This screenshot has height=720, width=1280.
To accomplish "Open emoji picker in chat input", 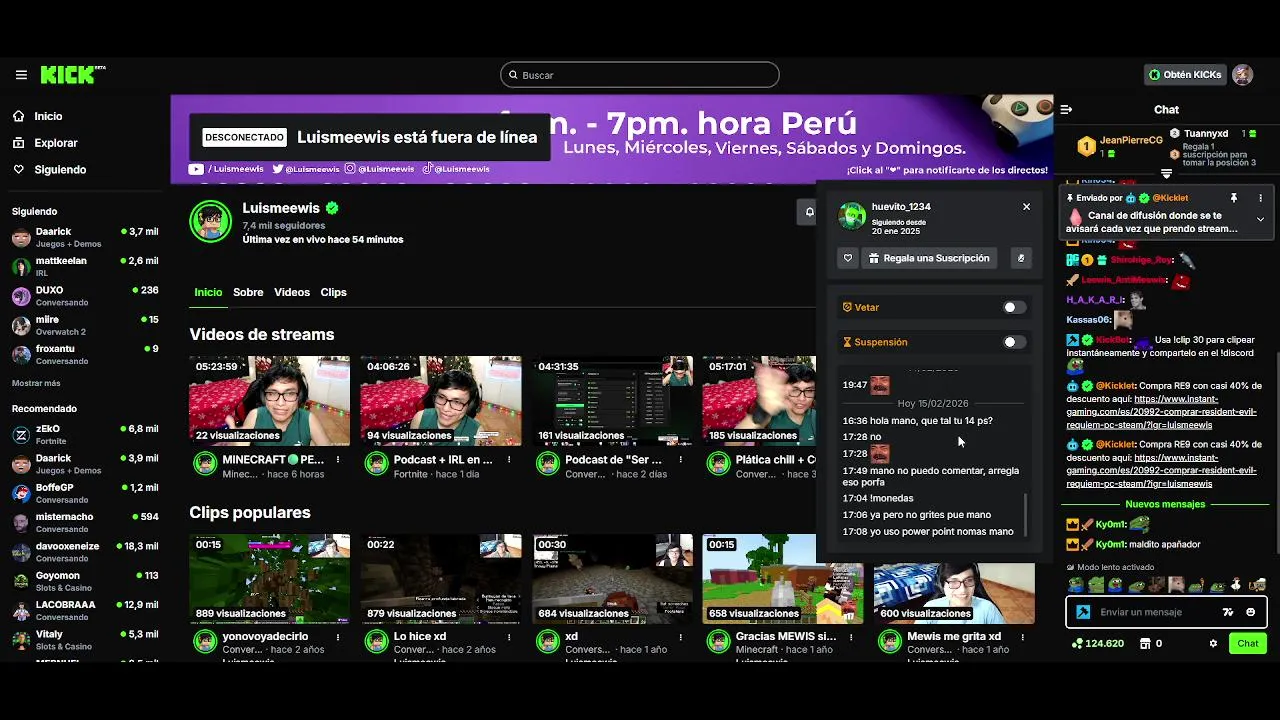I will pos(1251,612).
